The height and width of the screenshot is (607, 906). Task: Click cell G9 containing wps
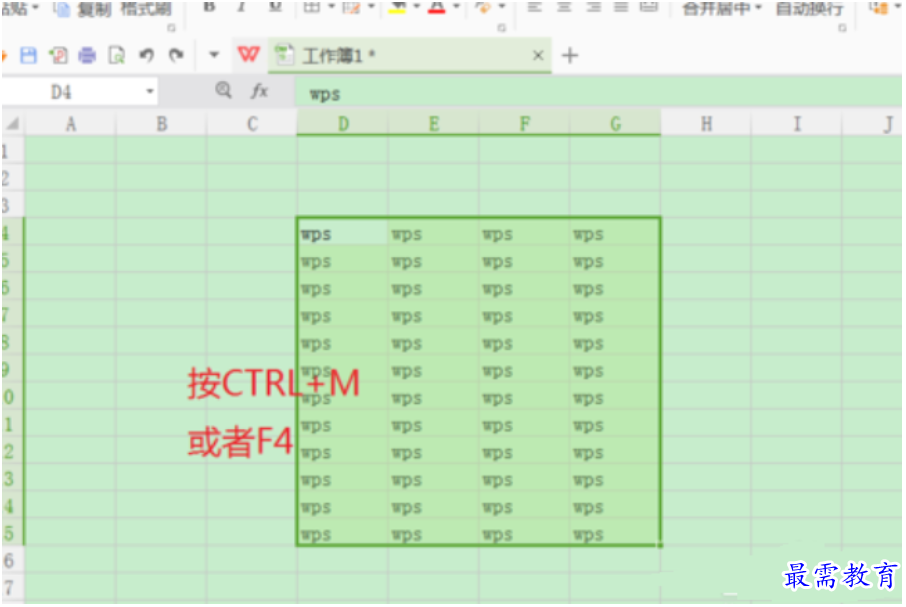pyautogui.click(x=615, y=370)
